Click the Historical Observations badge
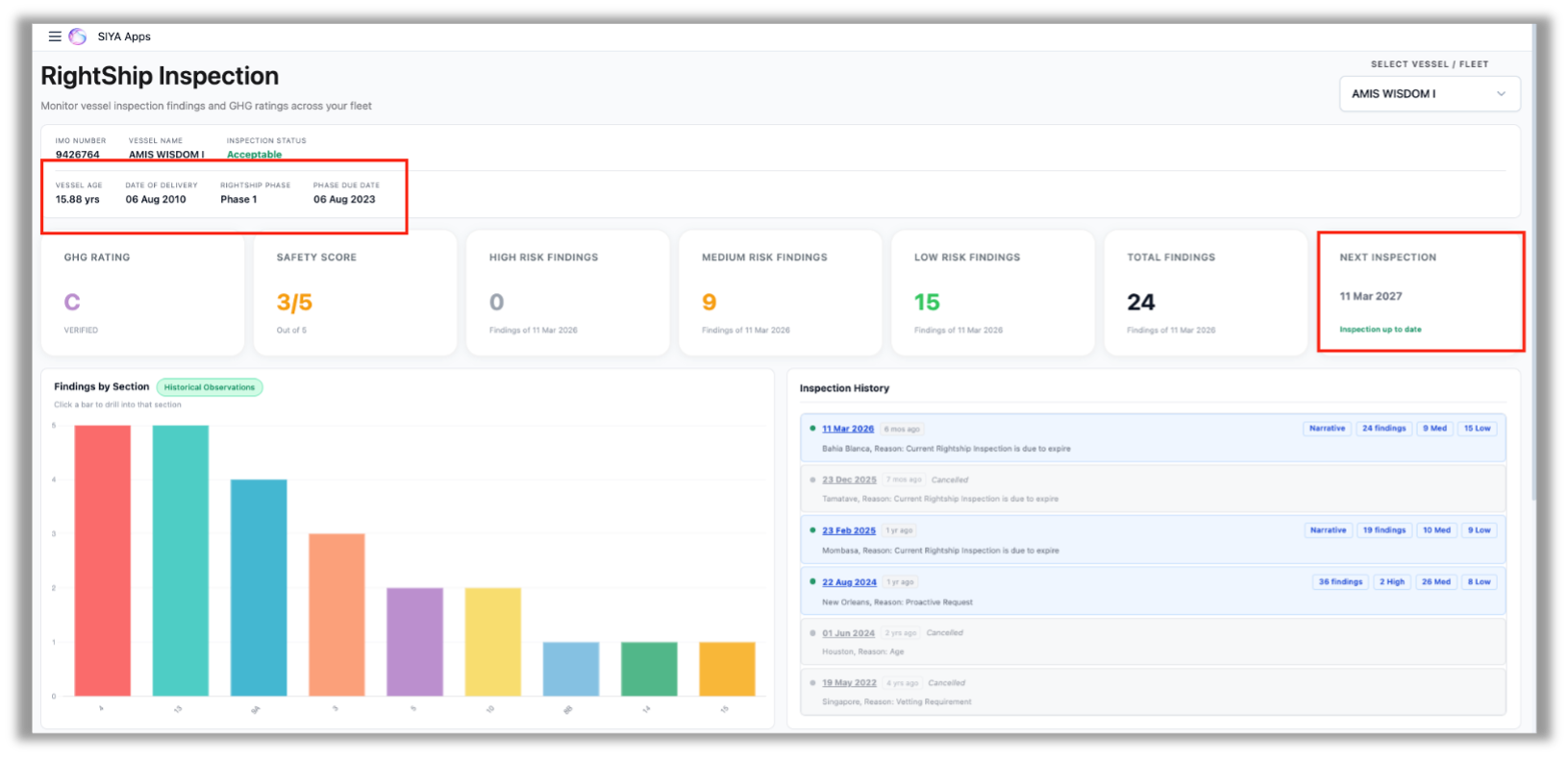This screenshot has width=1568, height=760. [x=210, y=387]
